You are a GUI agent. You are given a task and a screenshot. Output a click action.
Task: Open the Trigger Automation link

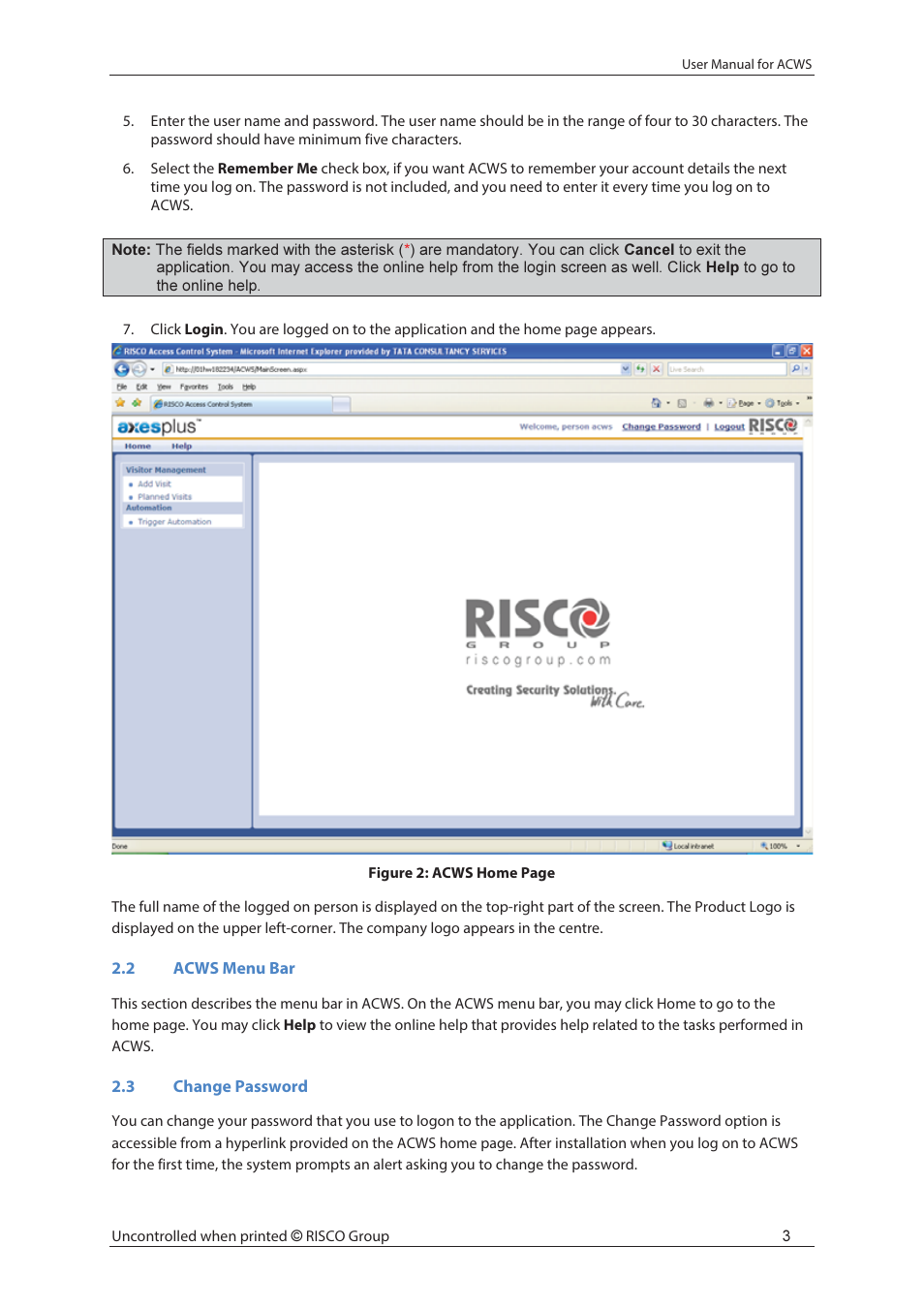174,522
